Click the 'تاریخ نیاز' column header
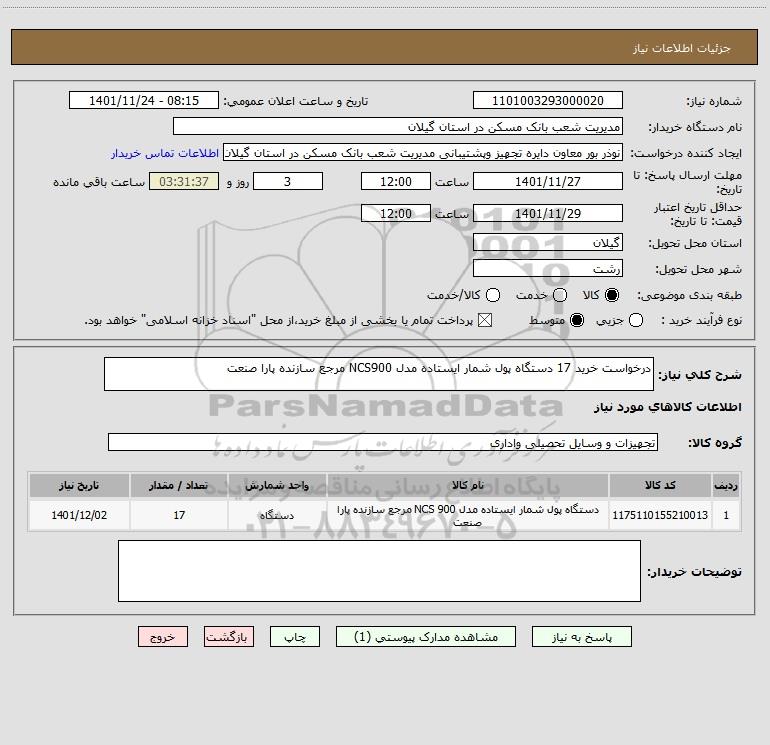 [x=79, y=486]
